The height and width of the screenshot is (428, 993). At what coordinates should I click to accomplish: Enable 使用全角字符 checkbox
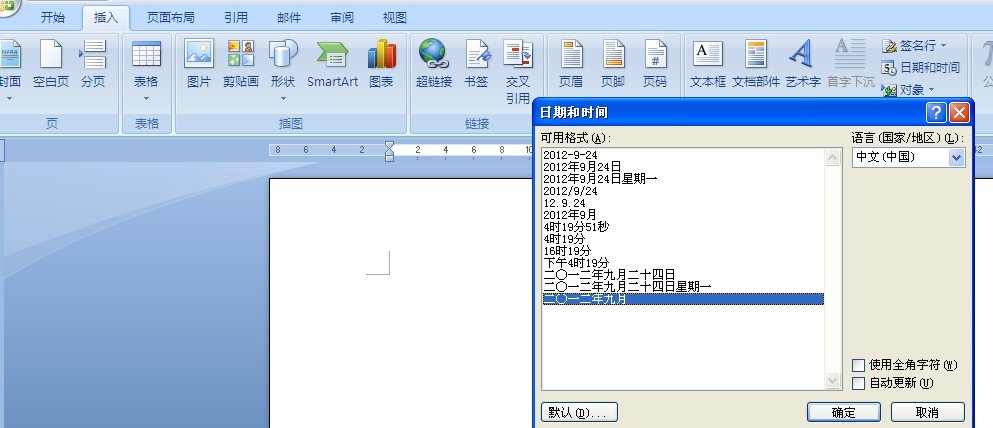pyautogui.click(x=859, y=365)
